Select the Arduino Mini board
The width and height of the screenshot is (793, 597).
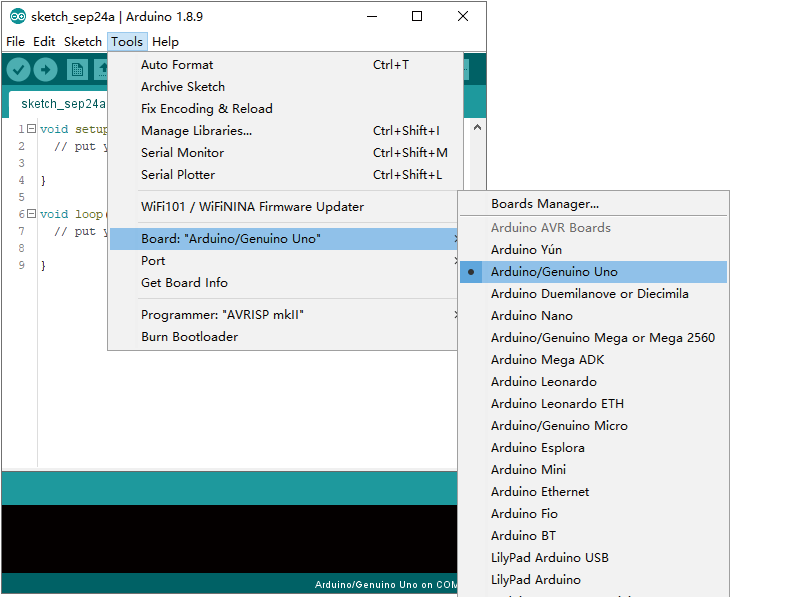pyautogui.click(x=594, y=470)
